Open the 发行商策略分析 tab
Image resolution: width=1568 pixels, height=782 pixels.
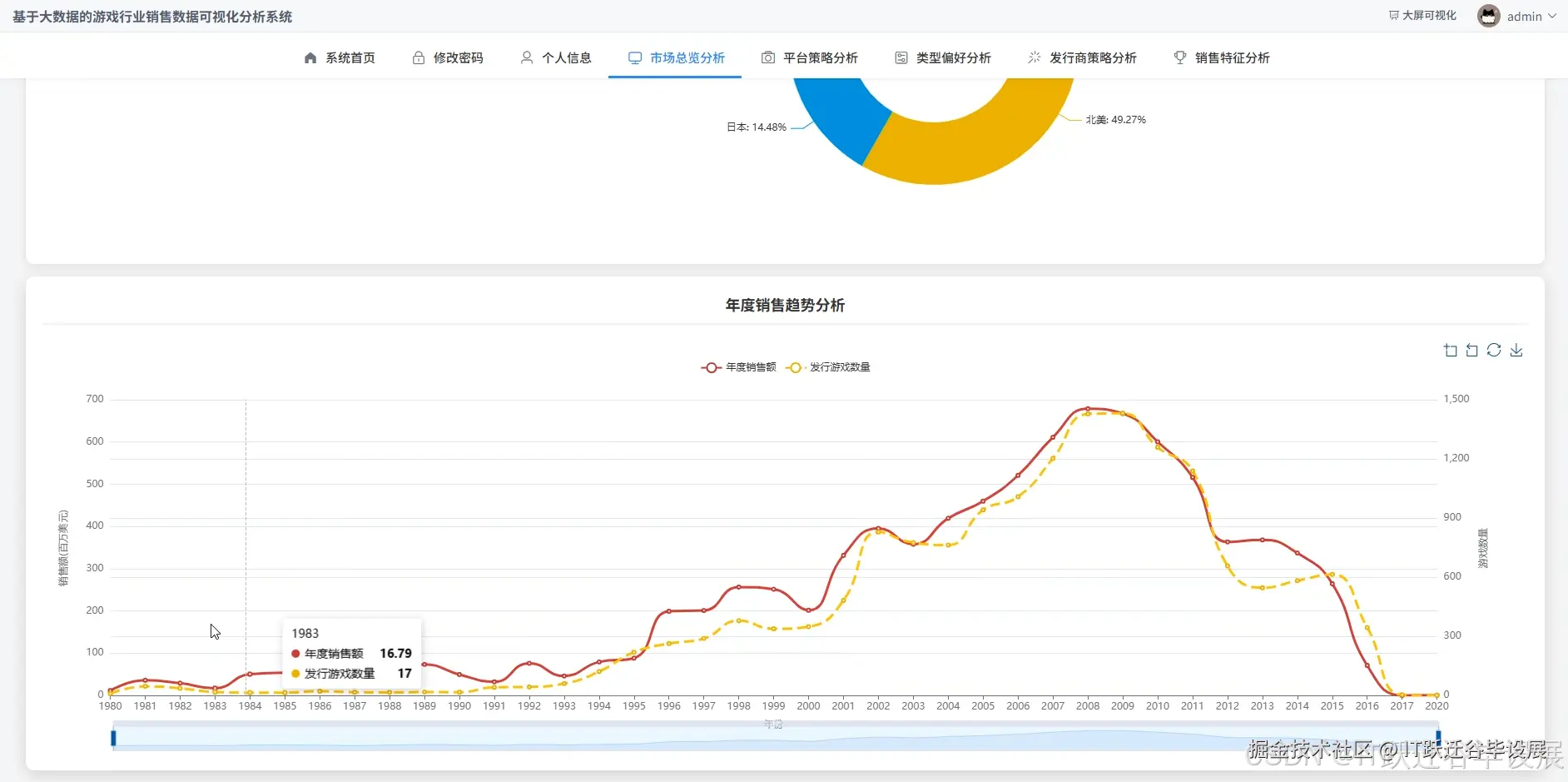pos(1093,57)
